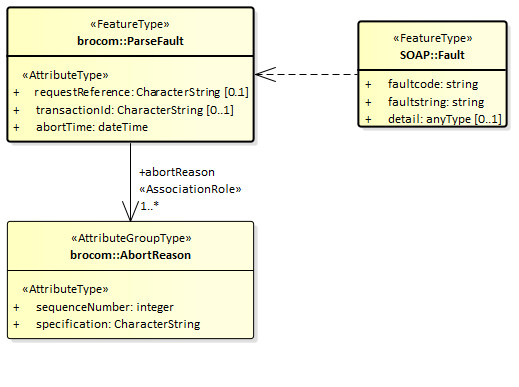Click the 1..* multiplicity label
Image resolution: width=519 pixels, height=387 pixels.
[149, 206]
